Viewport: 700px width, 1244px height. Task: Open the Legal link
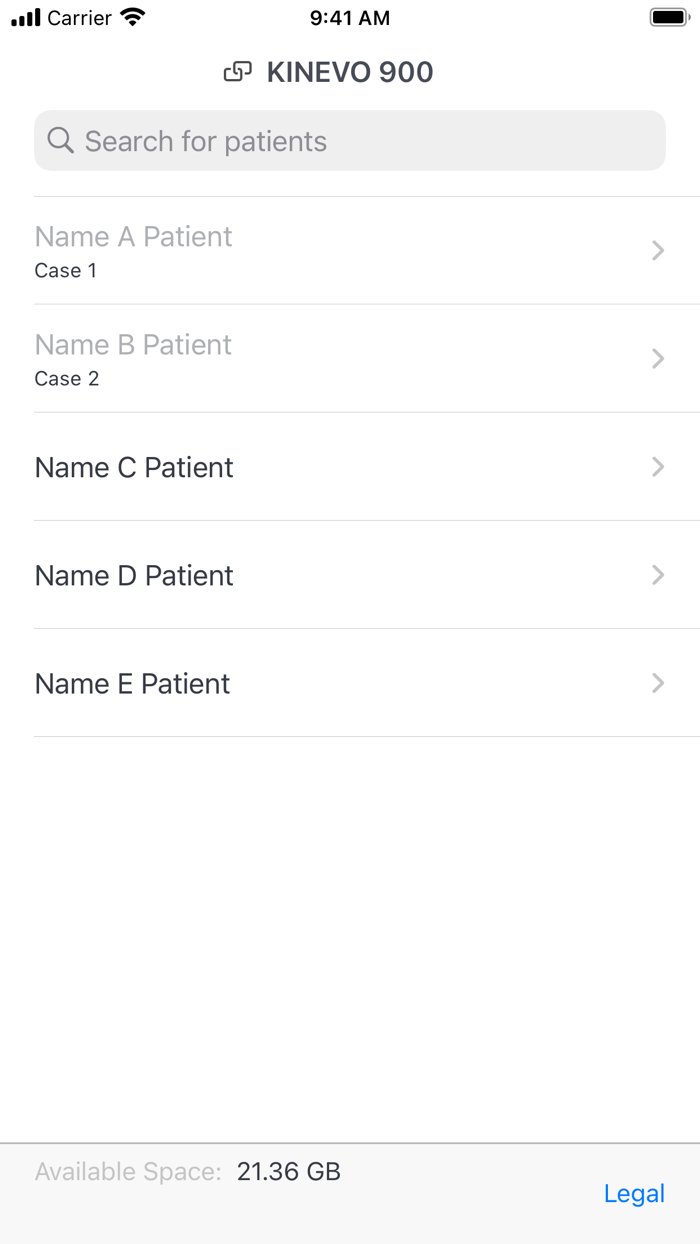(x=634, y=1193)
